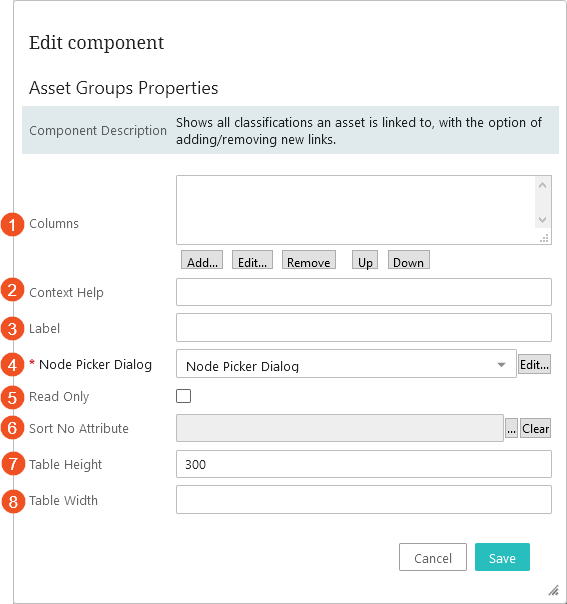The width and height of the screenshot is (567, 604).
Task: Click the Columns textarea resize handle
Action: [544, 238]
